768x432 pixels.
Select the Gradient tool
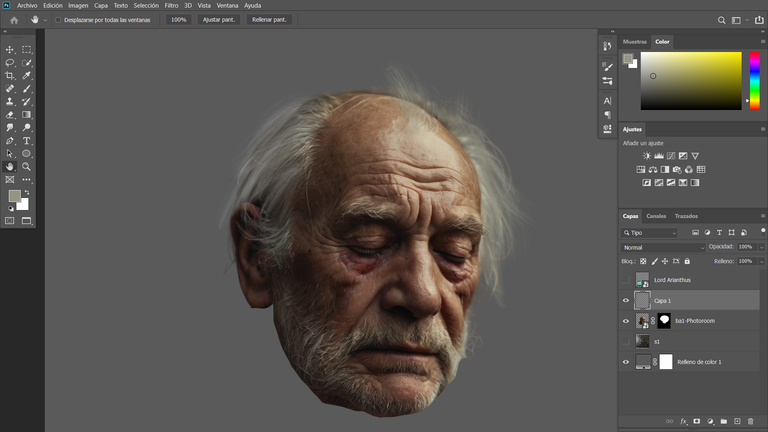coord(26,115)
